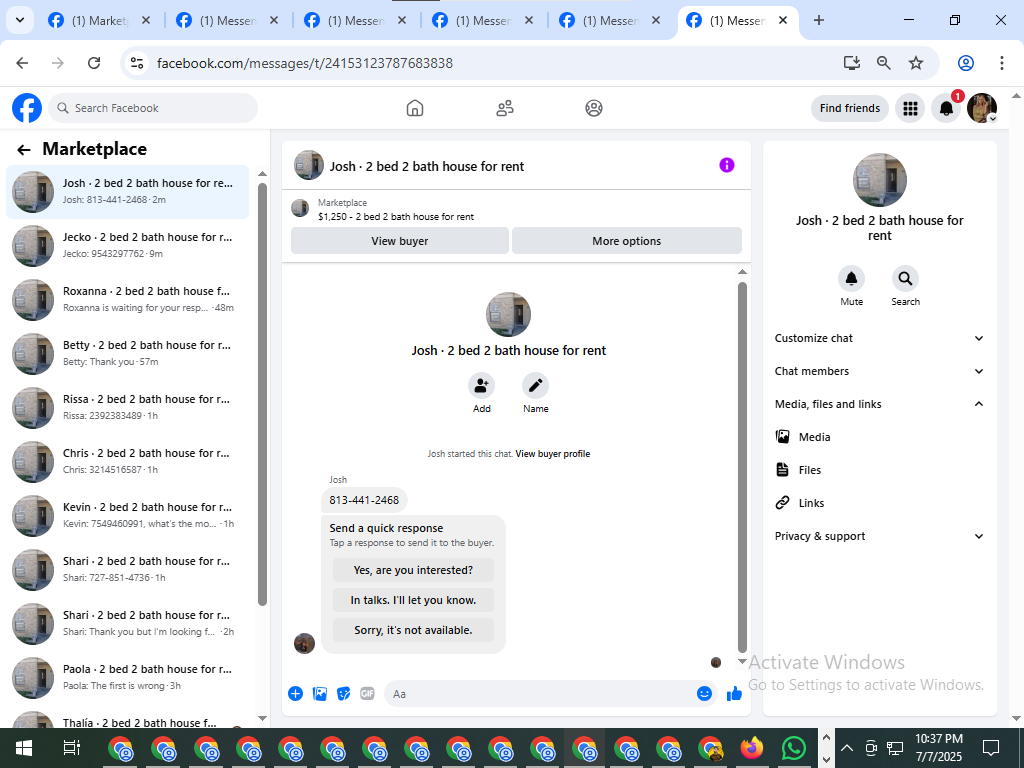
Task: Open Kevin conversation in list
Action: pyautogui.click(x=127, y=515)
